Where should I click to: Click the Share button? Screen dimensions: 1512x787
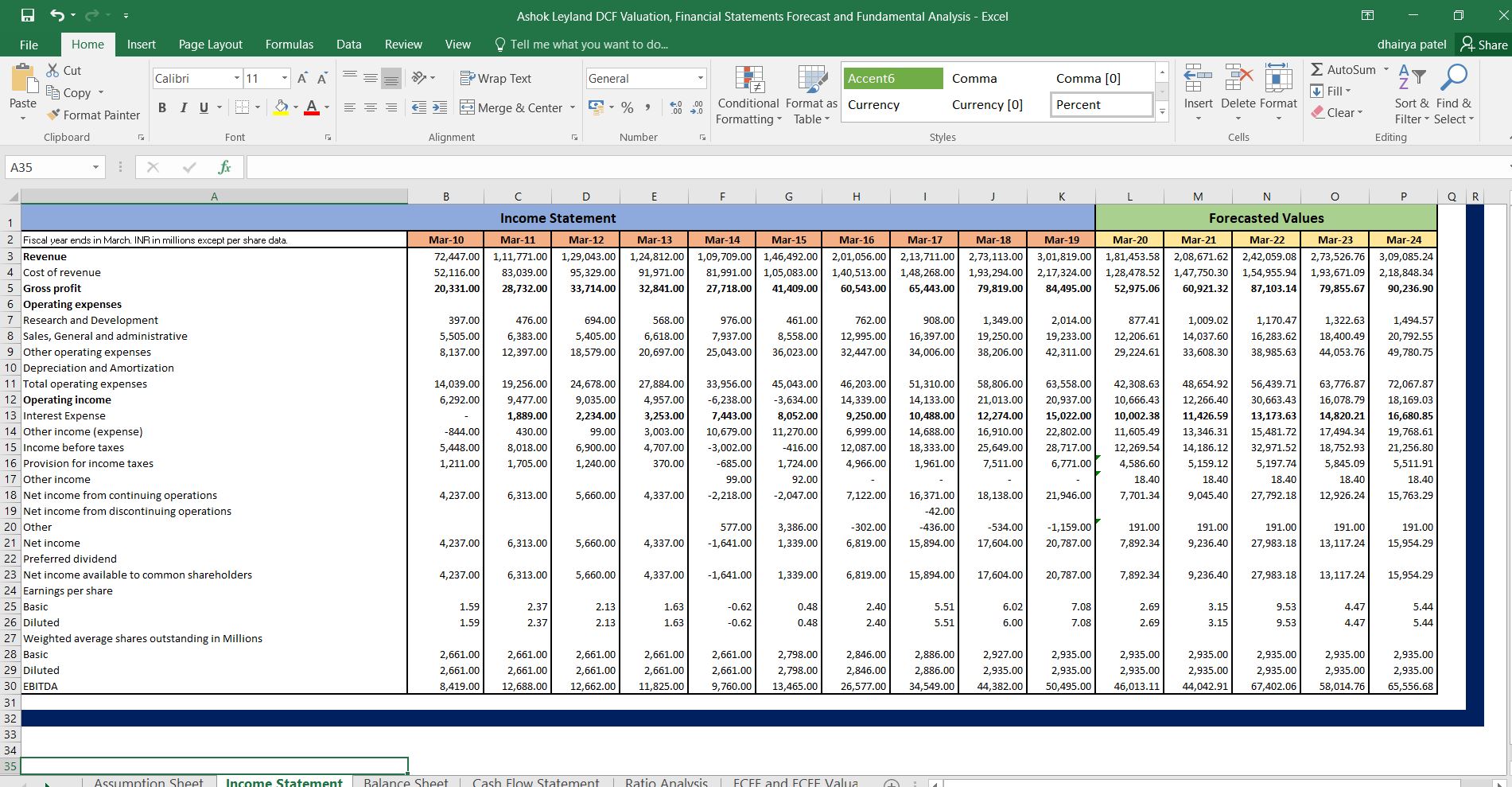pos(1484,45)
